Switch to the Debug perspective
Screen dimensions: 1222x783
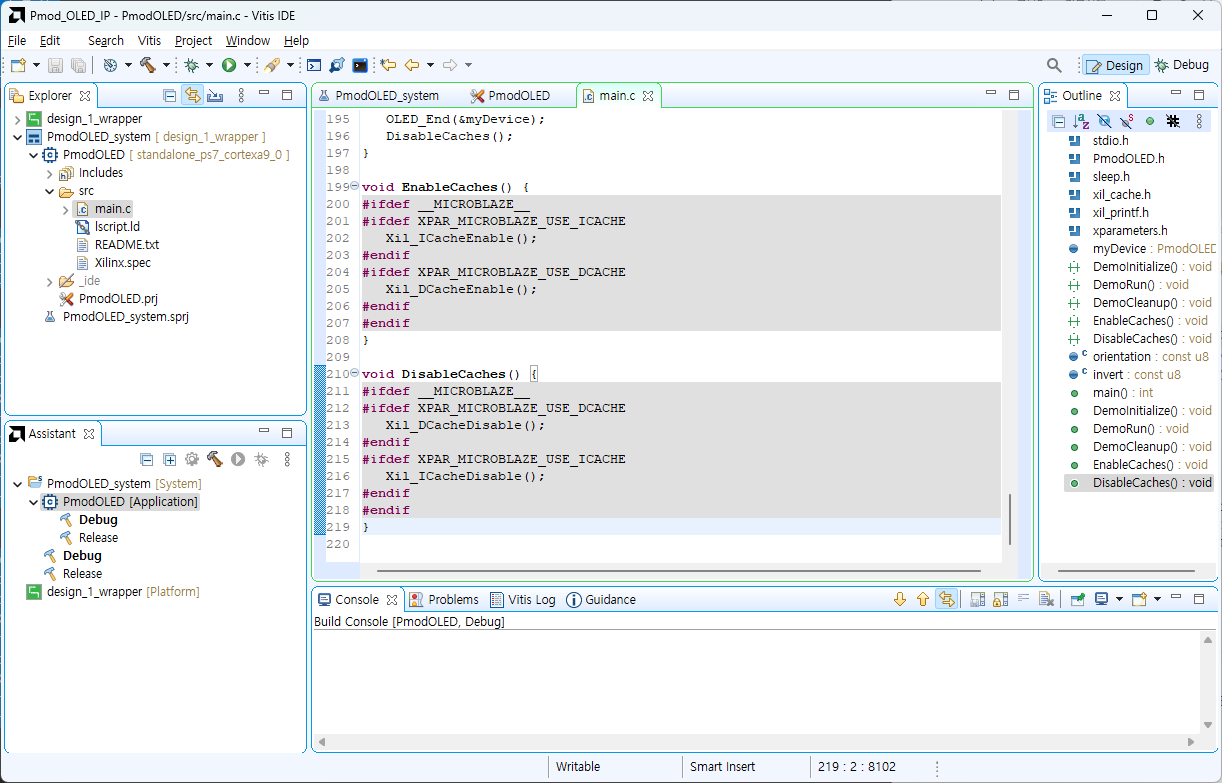[1182, 65]
